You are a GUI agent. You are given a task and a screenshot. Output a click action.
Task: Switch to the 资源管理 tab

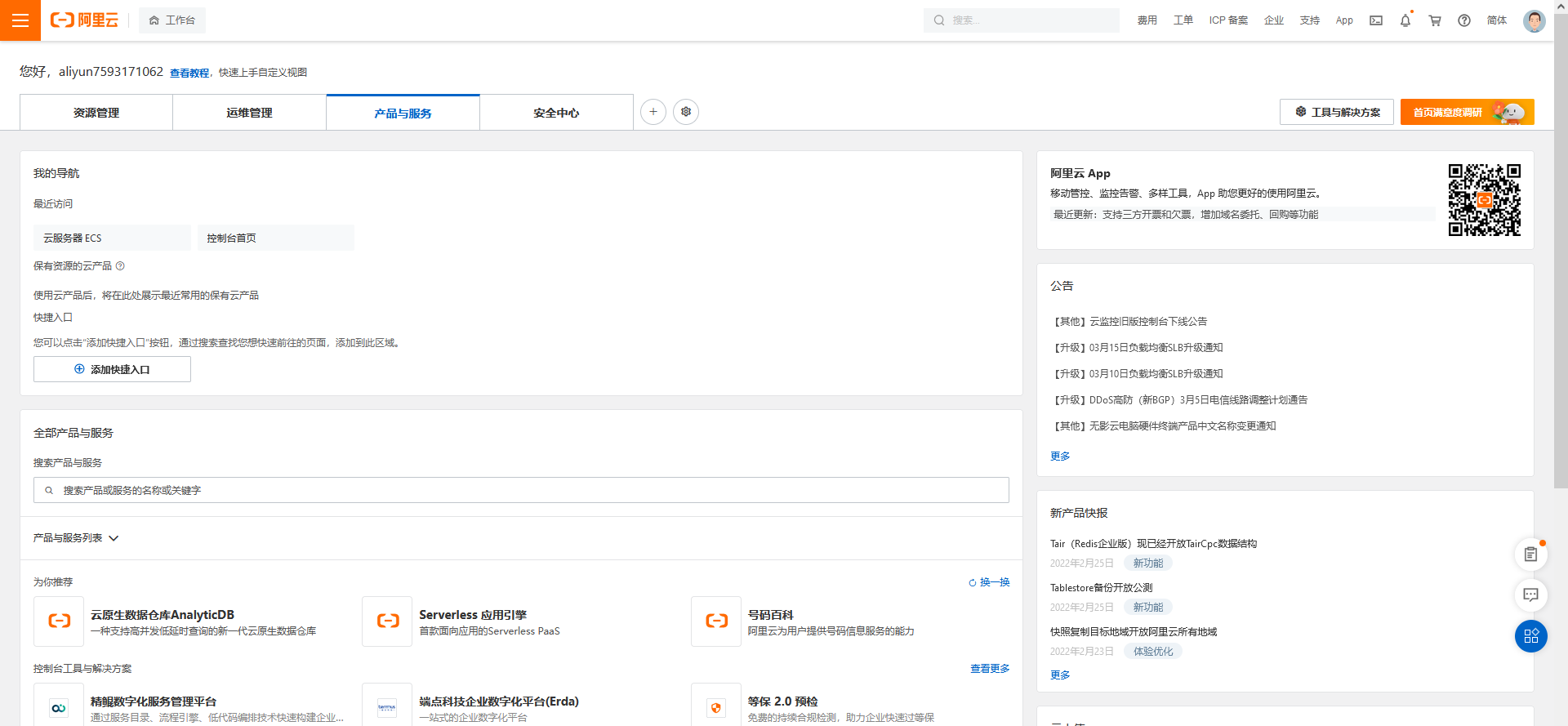(x=96, y=113)
